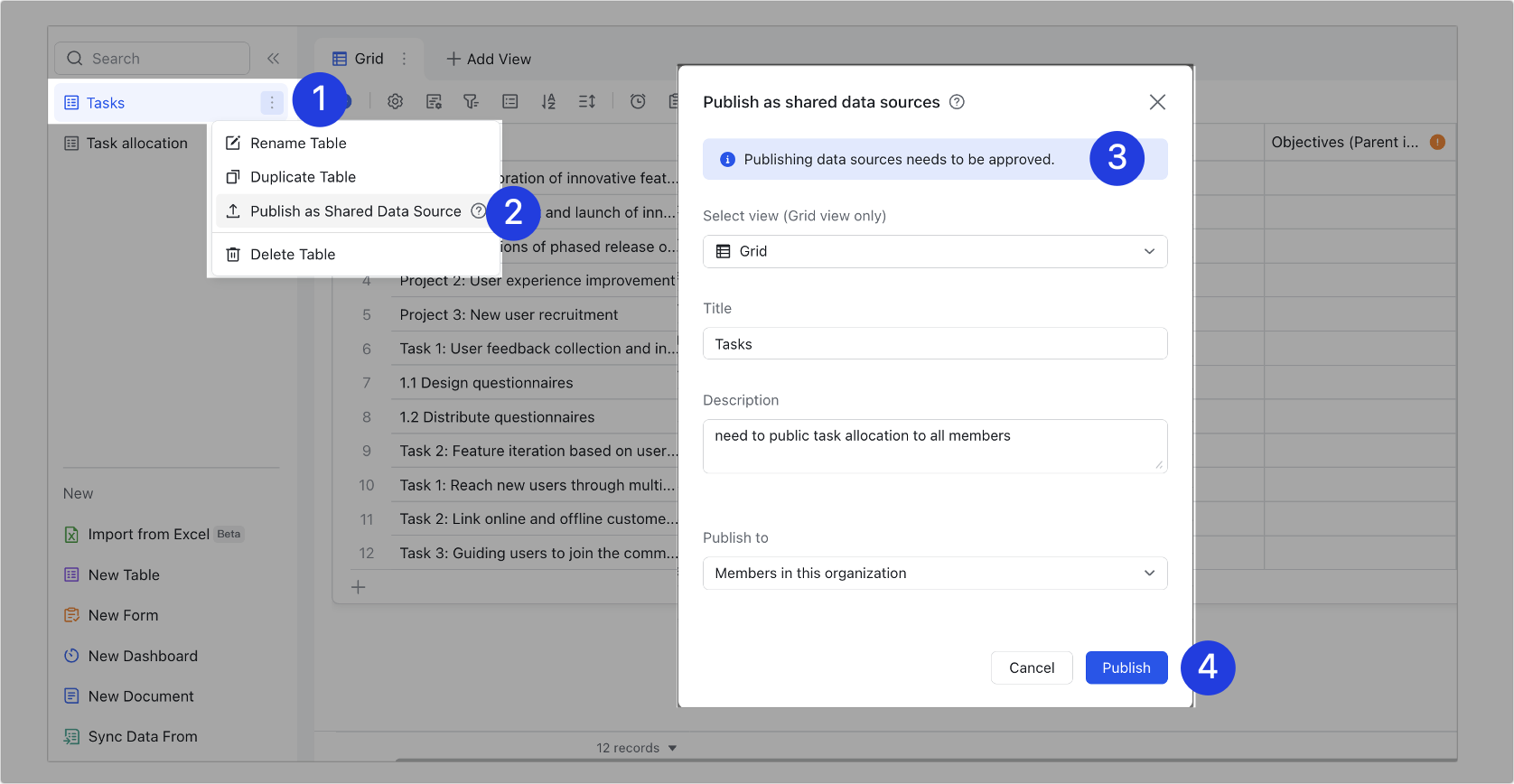The width and height of the screenshot is (1514, 784).
Task: Click the info icon in approval notice
Action: click(727, 159)
